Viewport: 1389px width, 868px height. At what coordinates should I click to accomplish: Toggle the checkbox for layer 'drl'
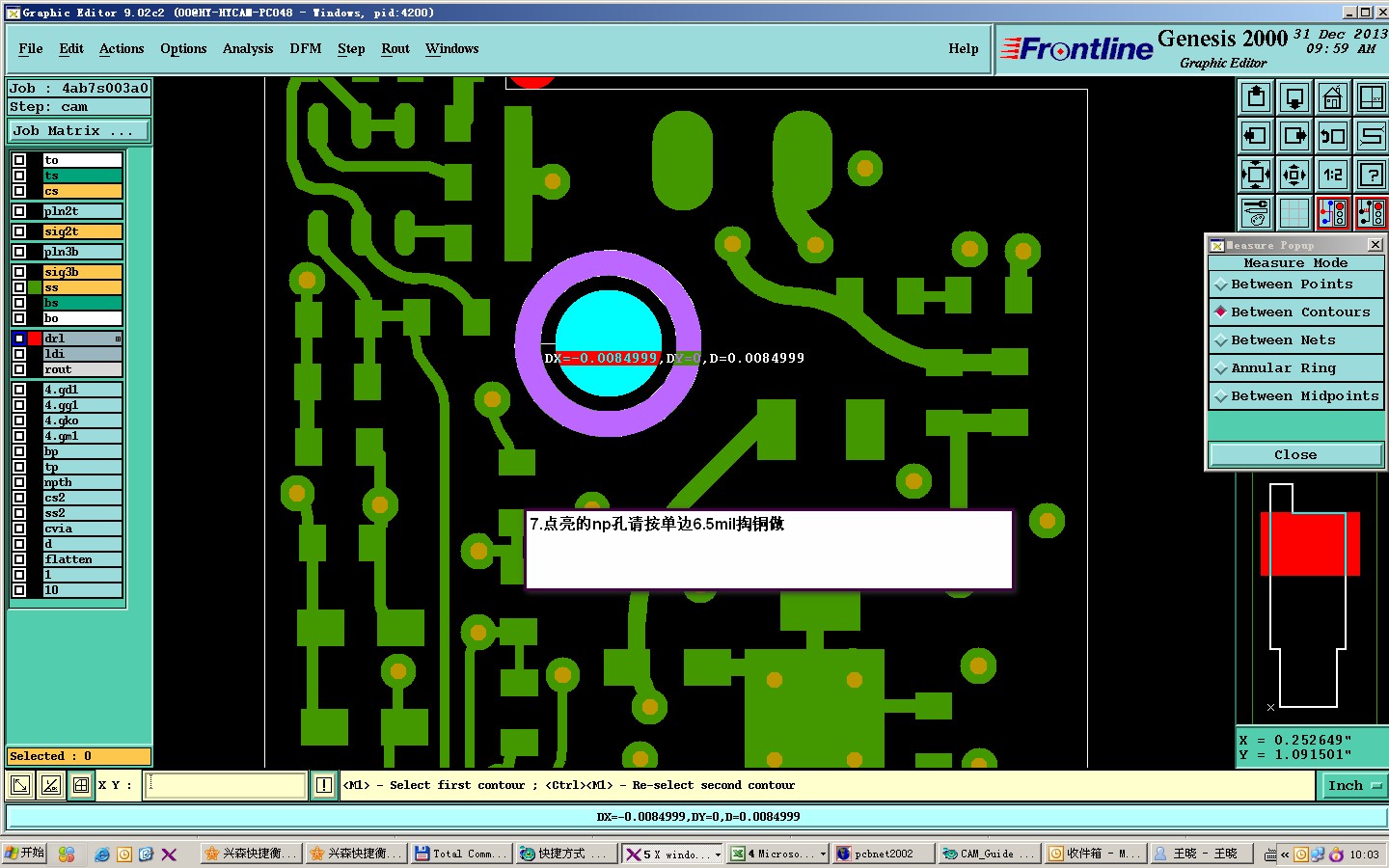point(19,339)
